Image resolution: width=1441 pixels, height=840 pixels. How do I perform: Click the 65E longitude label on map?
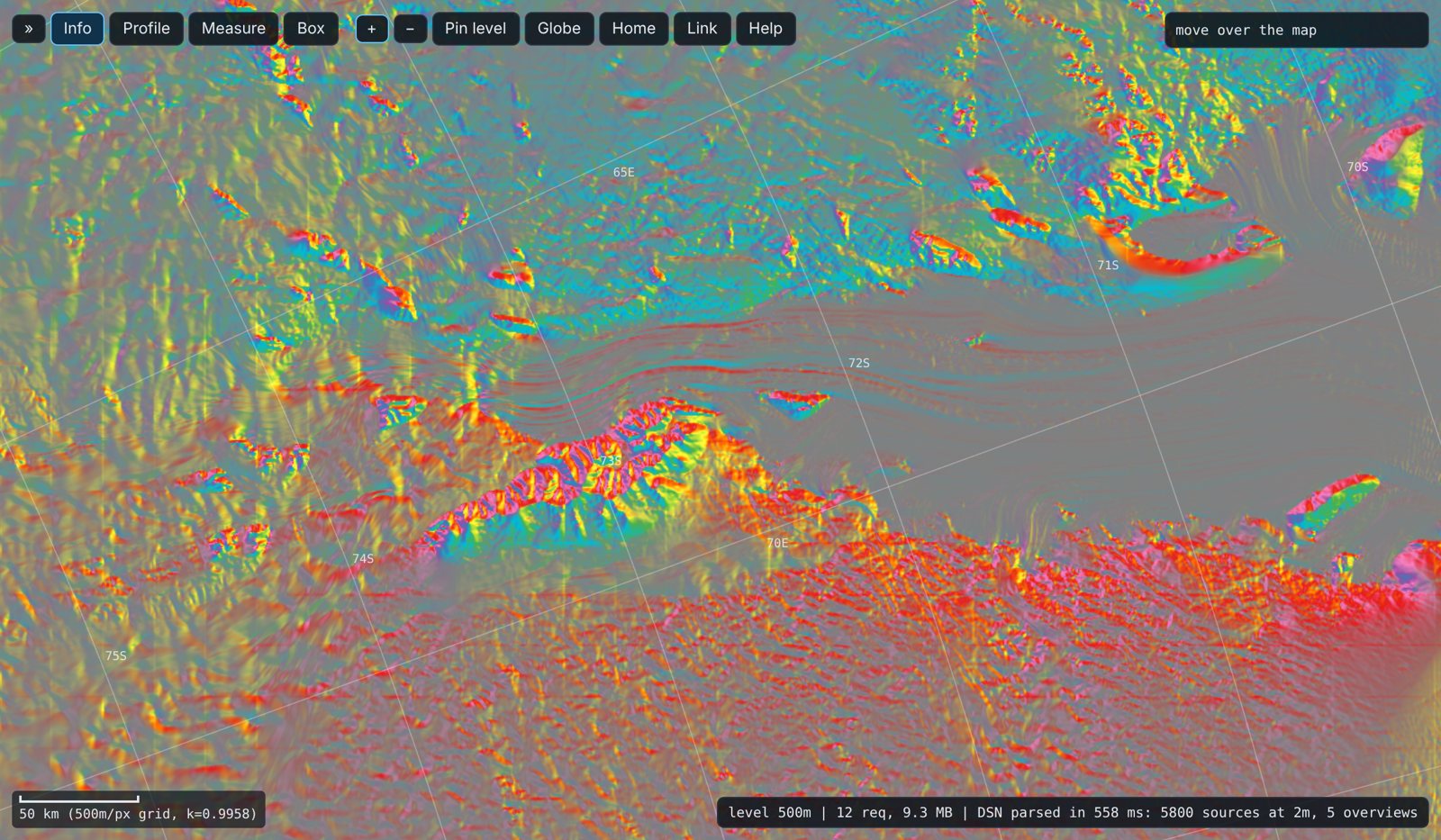click(x=624, y=172)
